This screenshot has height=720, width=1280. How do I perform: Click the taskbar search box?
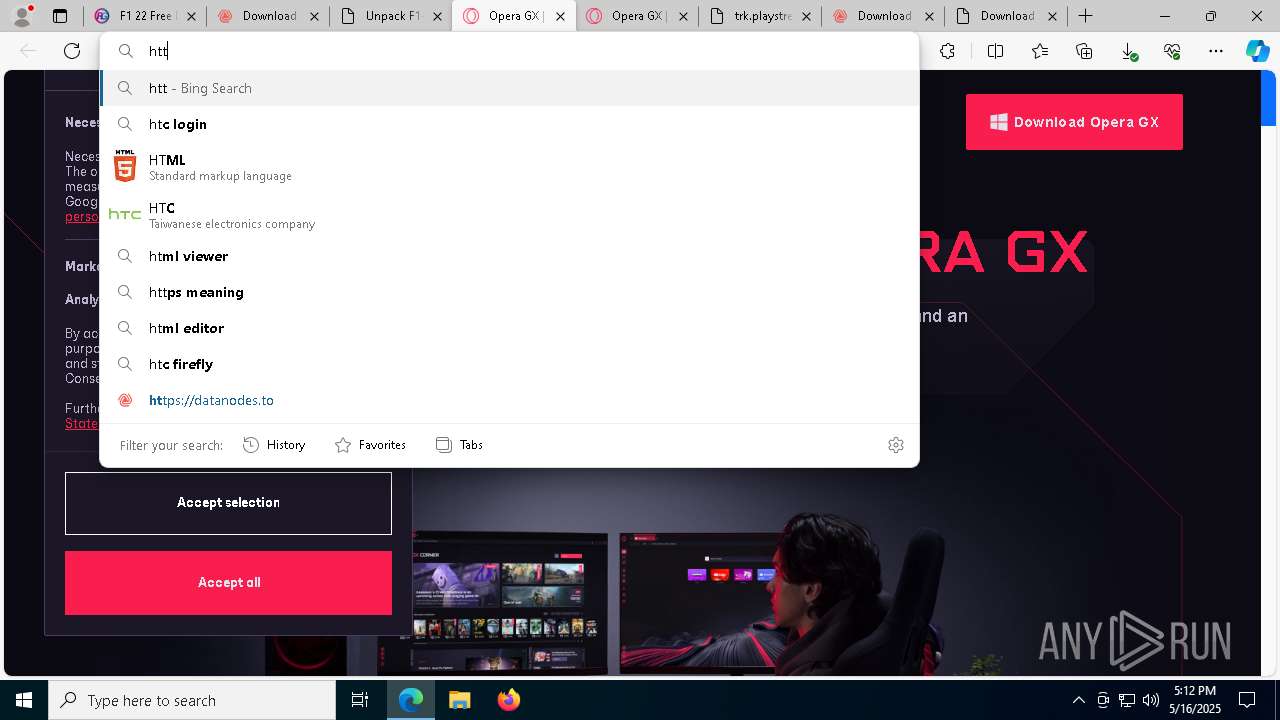coord(192,700)
